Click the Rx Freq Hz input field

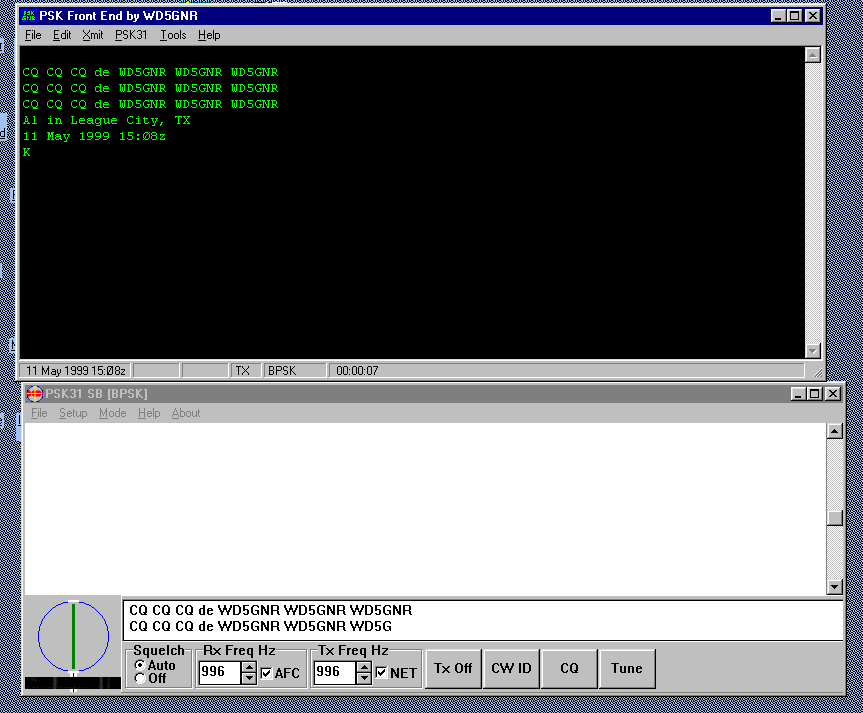tap(219, 673)
